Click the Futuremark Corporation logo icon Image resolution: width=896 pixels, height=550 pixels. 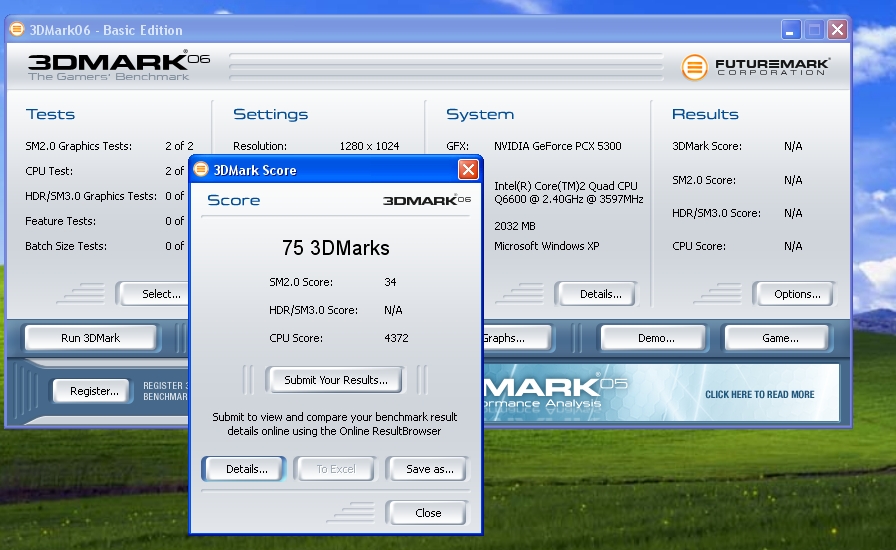point(694,67)
